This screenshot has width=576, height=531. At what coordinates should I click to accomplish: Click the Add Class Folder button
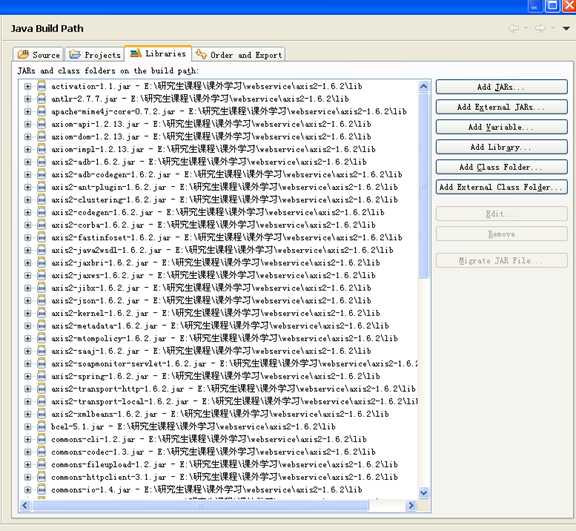(501, 167)
